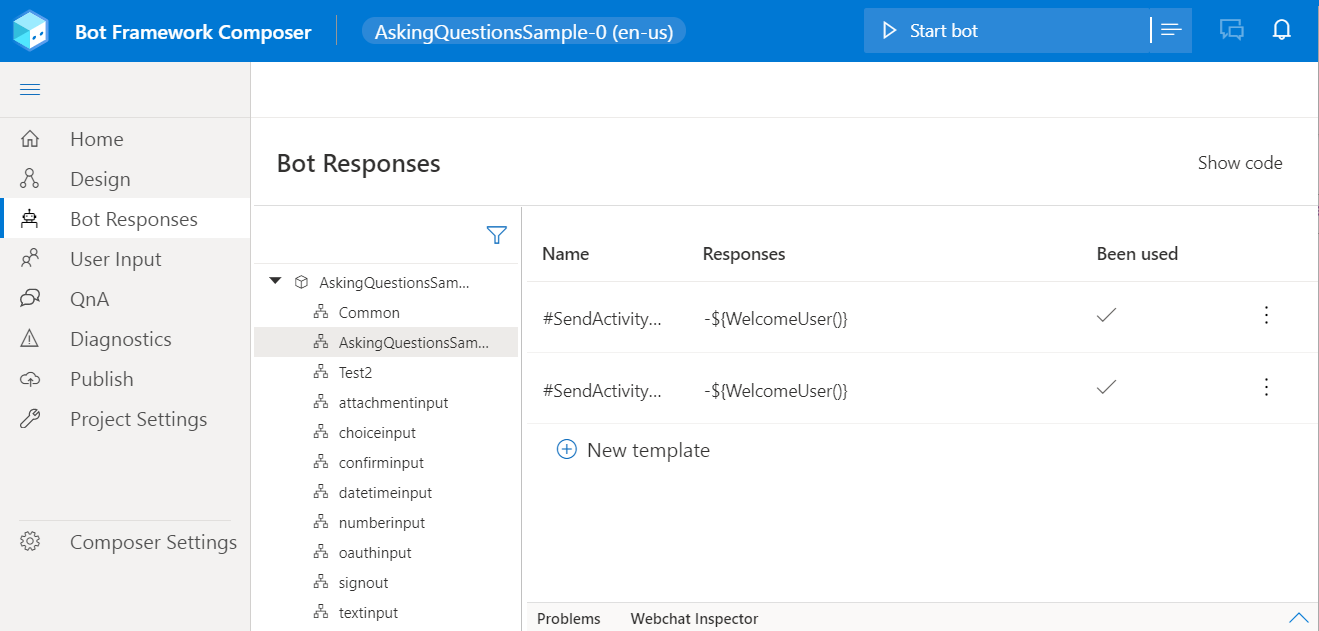Select the QnA navigation icon
1319x631 pixels.
pyautogui.click(x=30, y=299)
